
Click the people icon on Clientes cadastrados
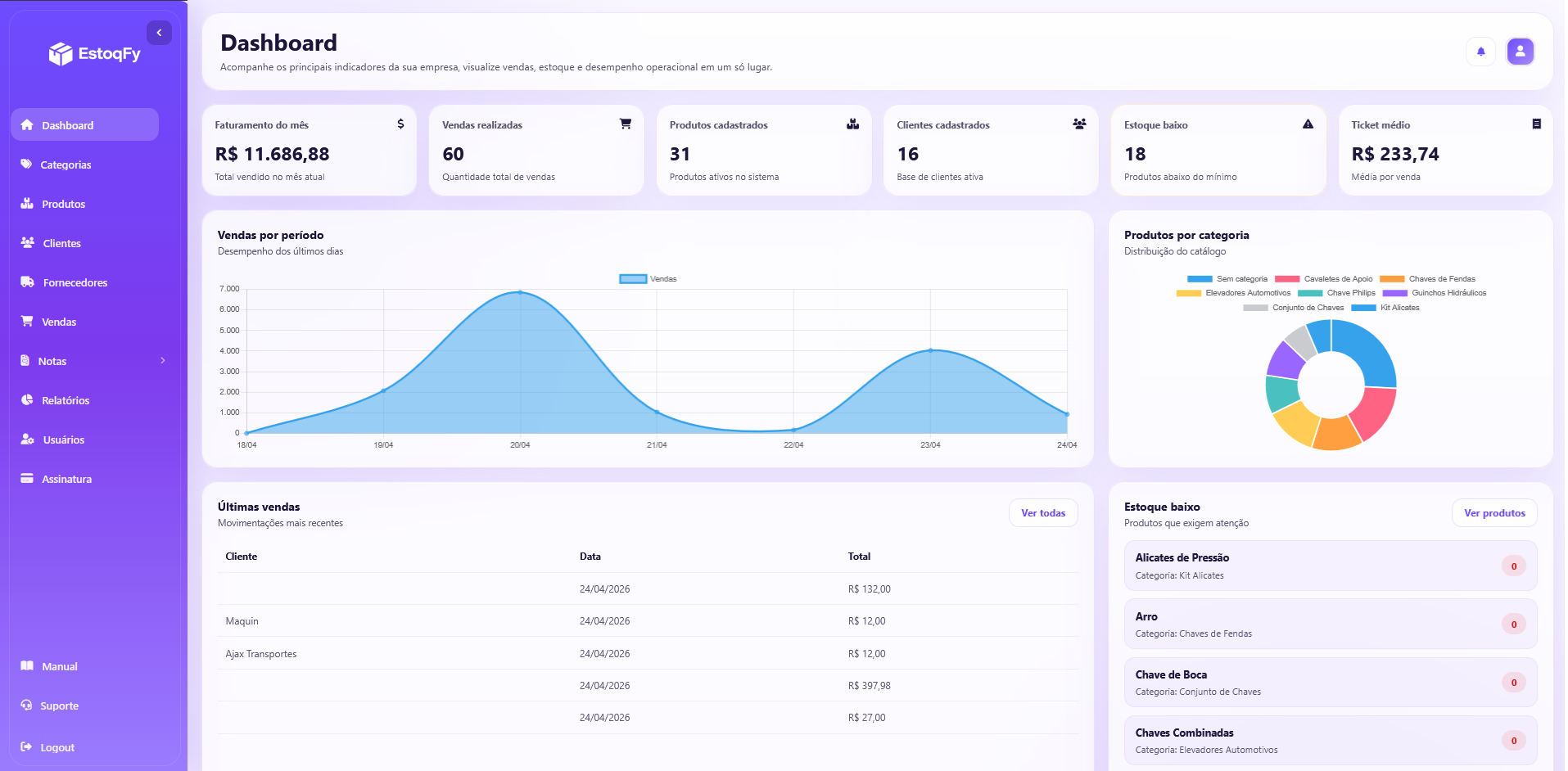click(1079, 124)
